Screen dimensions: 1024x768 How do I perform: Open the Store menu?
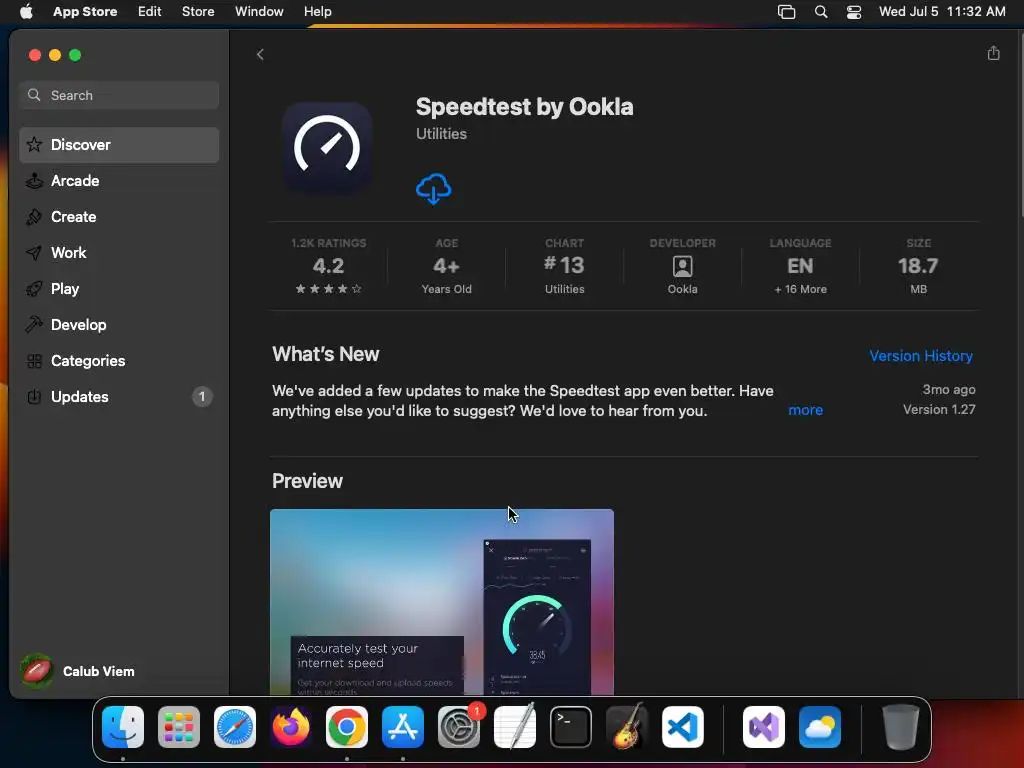(x=198, y=11)
